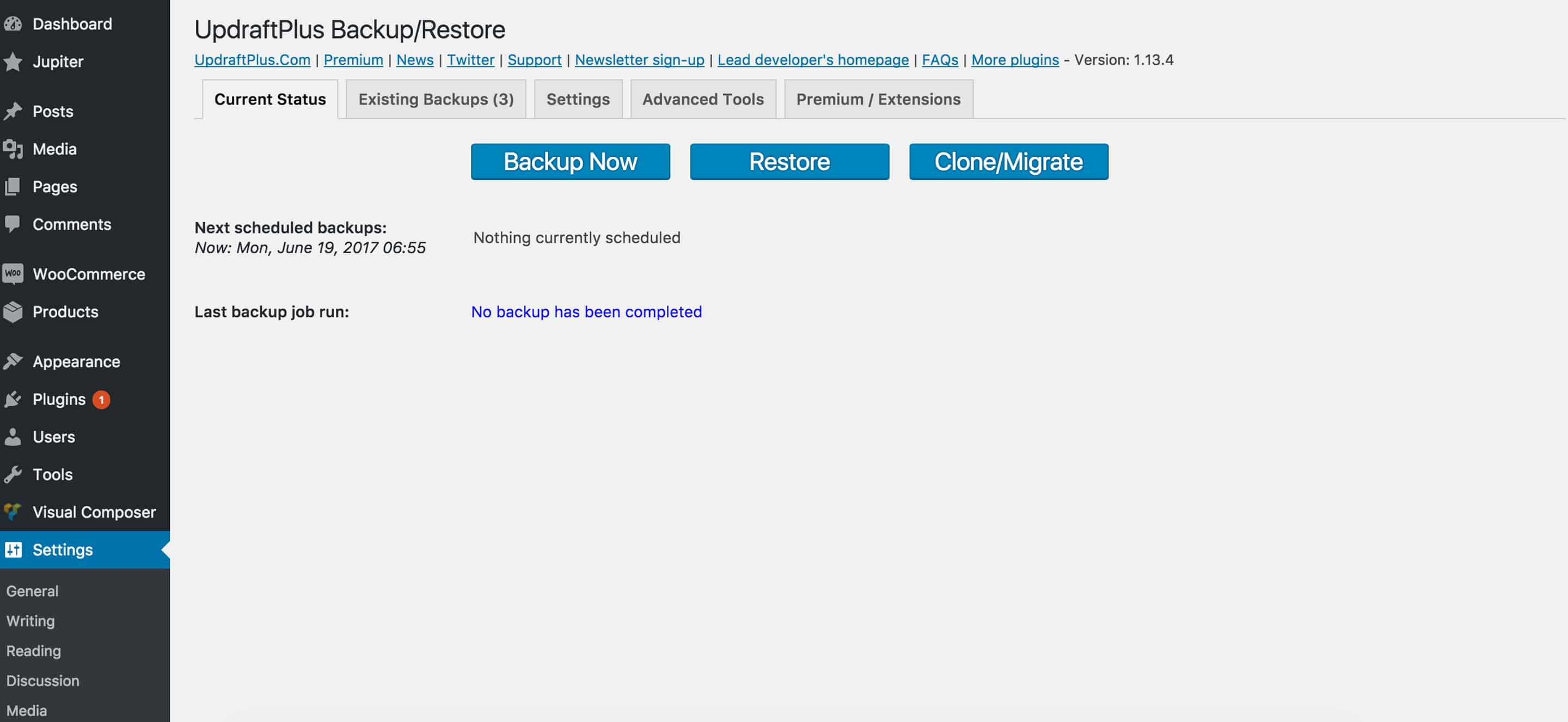Click the 'Nothing currently scheduled' text

point(577,237)
